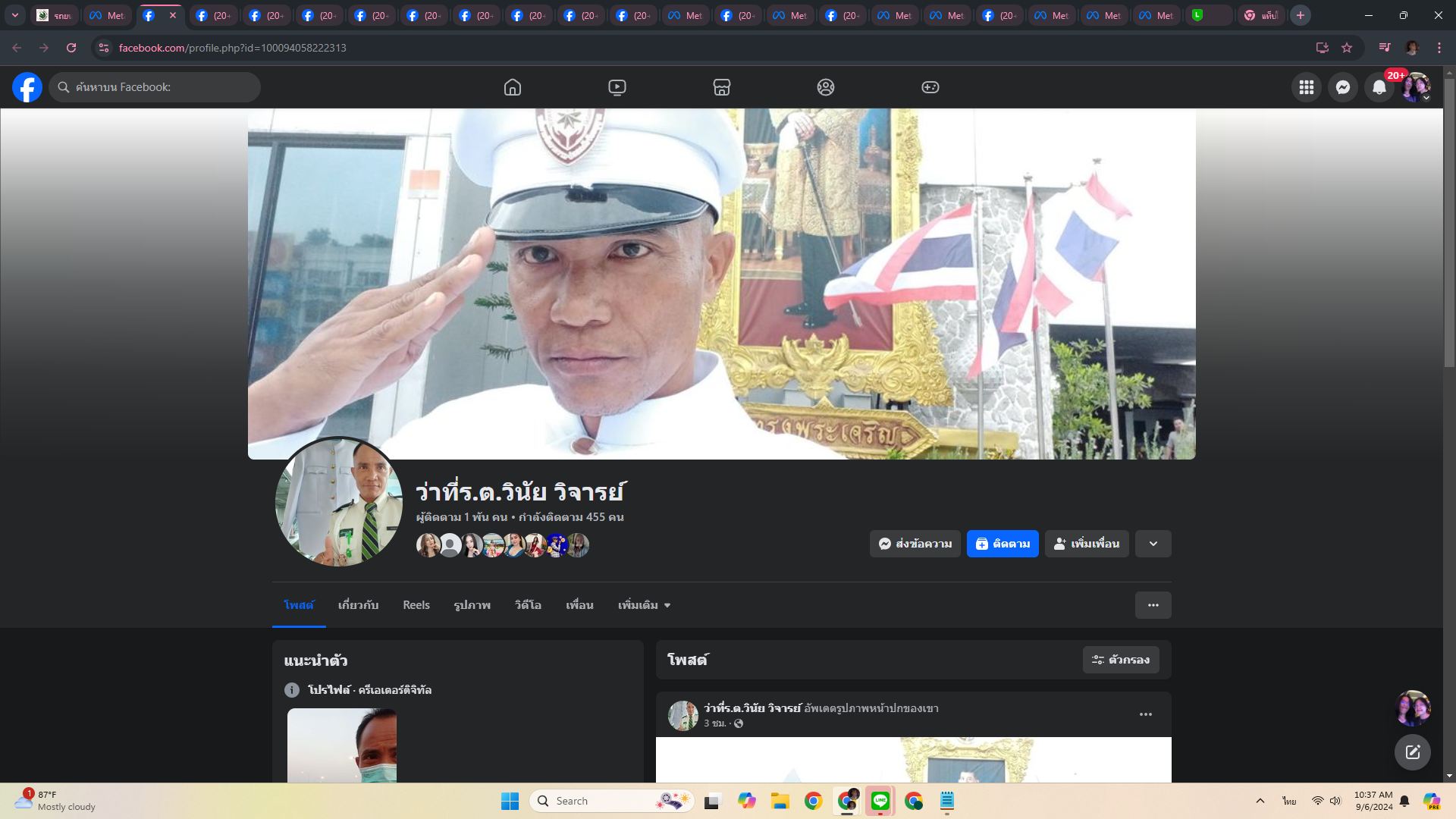Open the Gaming controller icon
The height and width of the screenshot is (819, 1456).
pos(930,87)
